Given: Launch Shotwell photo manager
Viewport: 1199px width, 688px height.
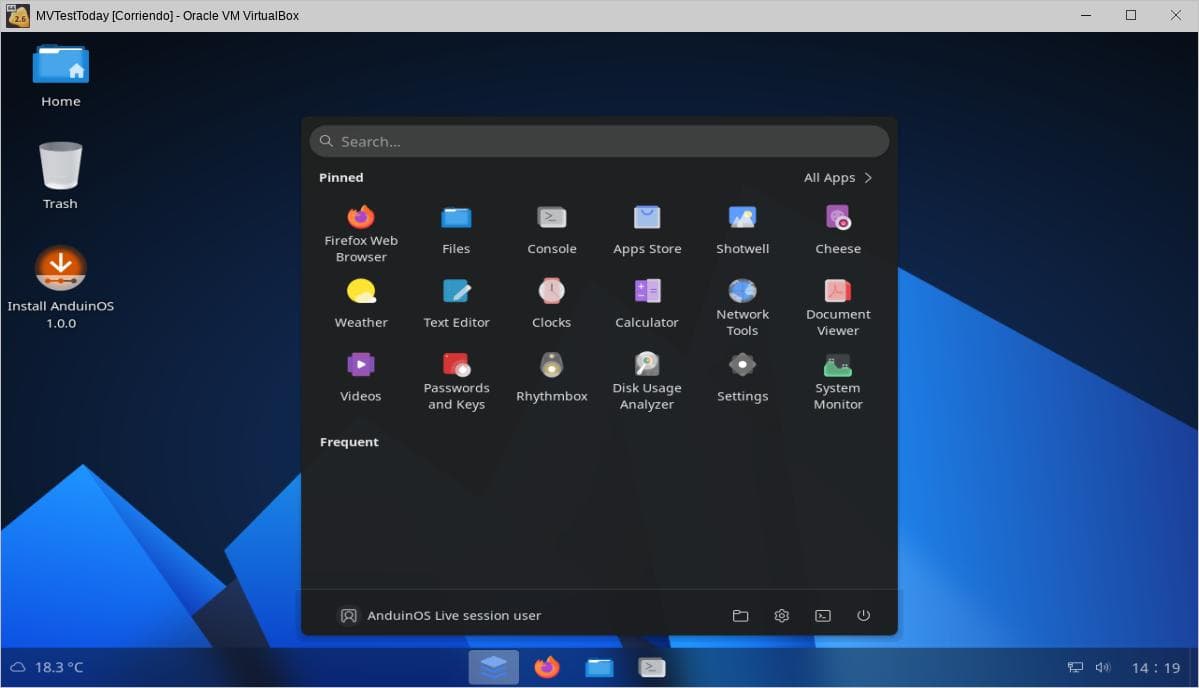Looking at the screenshot, I should pos(742,230).
